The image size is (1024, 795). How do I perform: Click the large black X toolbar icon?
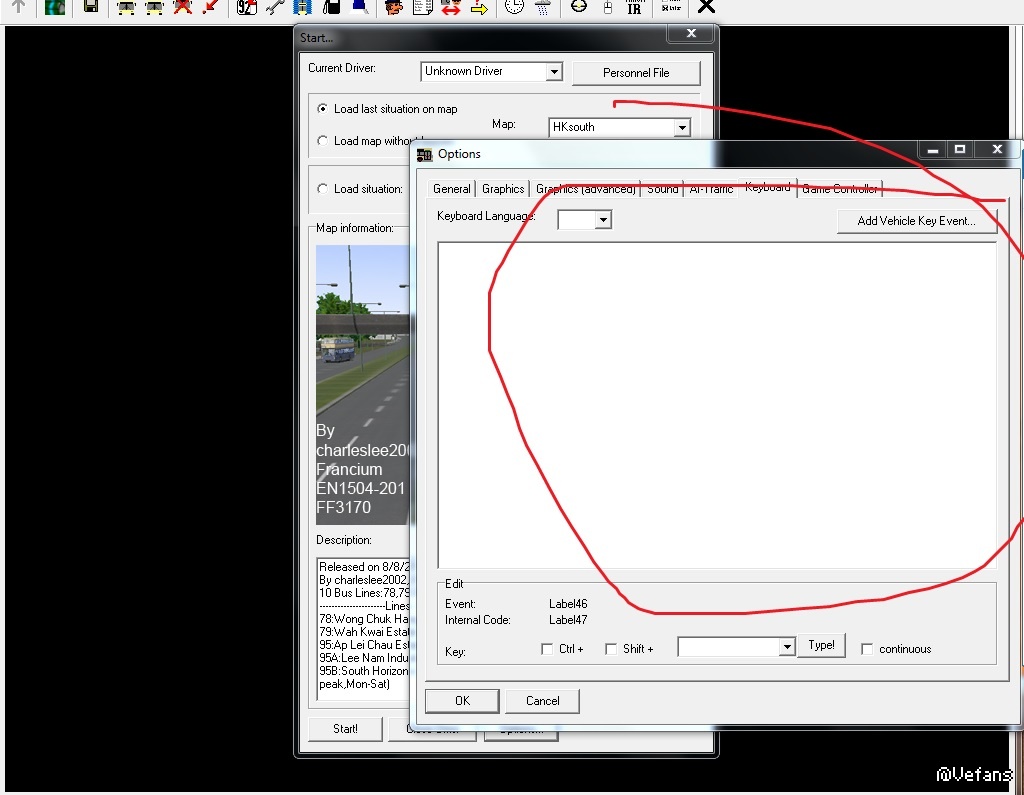(706, 7)
